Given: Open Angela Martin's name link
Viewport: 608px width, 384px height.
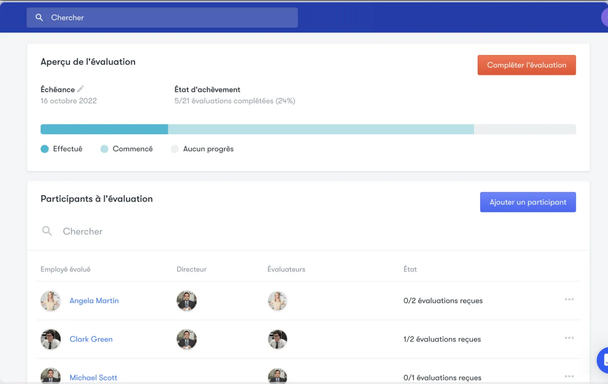Looking at the screenshot, I should pos(94,301).
